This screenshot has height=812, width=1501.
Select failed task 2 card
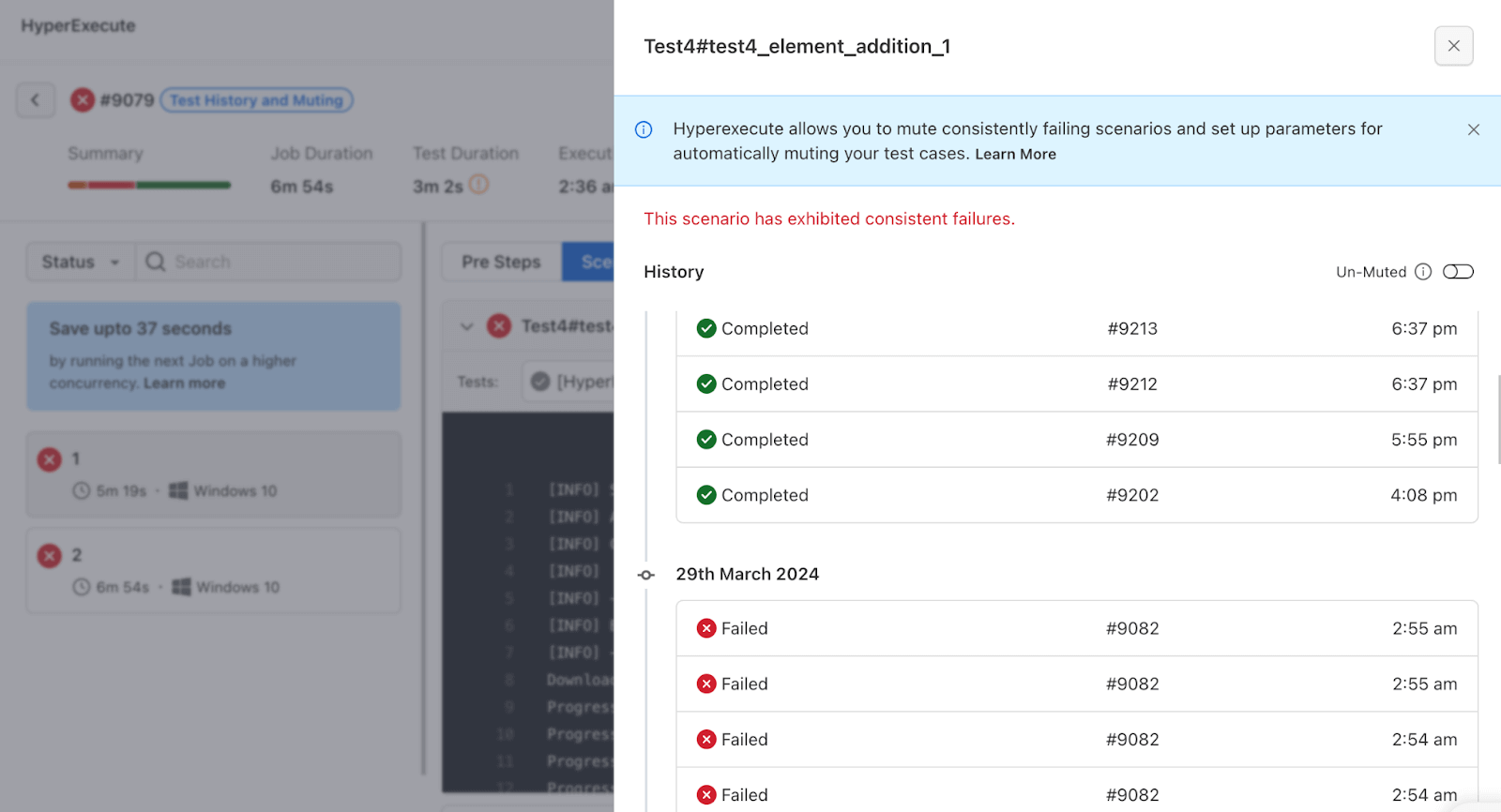[214, 570]
